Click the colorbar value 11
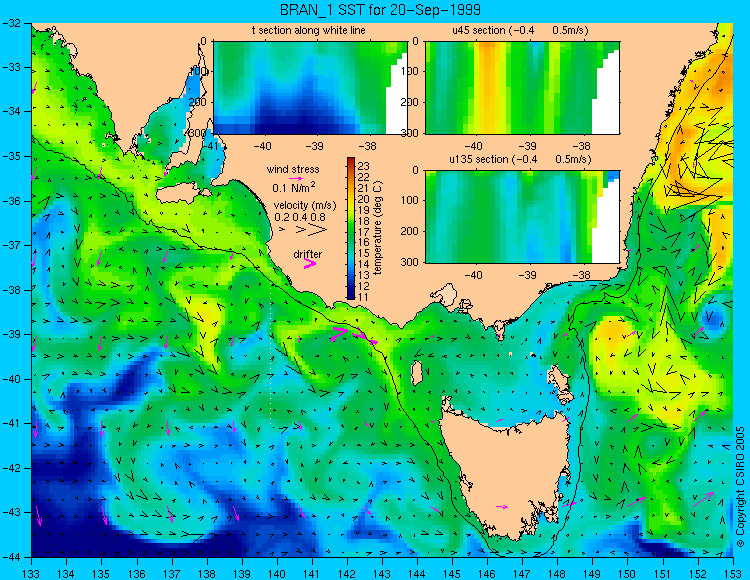This screenshot has width=750, height=580. 364,297
